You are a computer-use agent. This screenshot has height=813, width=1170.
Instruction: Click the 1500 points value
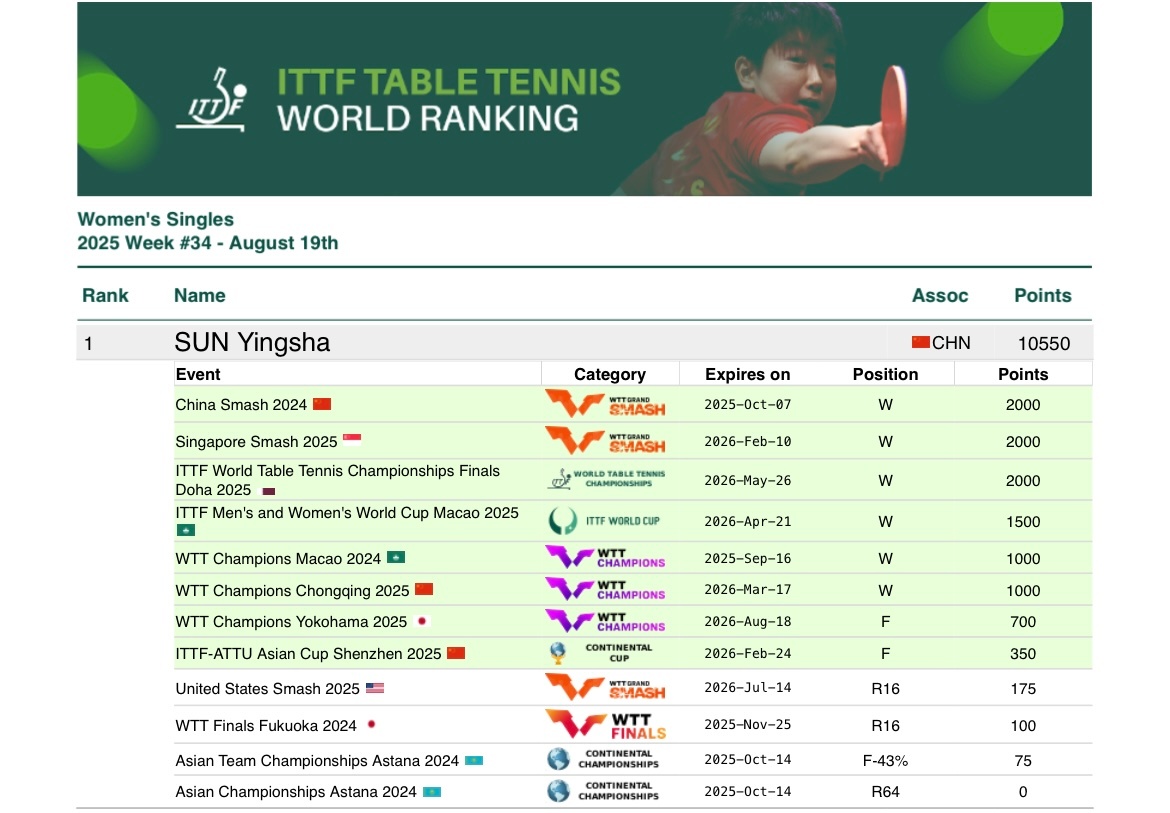[x=1022, y=521]
